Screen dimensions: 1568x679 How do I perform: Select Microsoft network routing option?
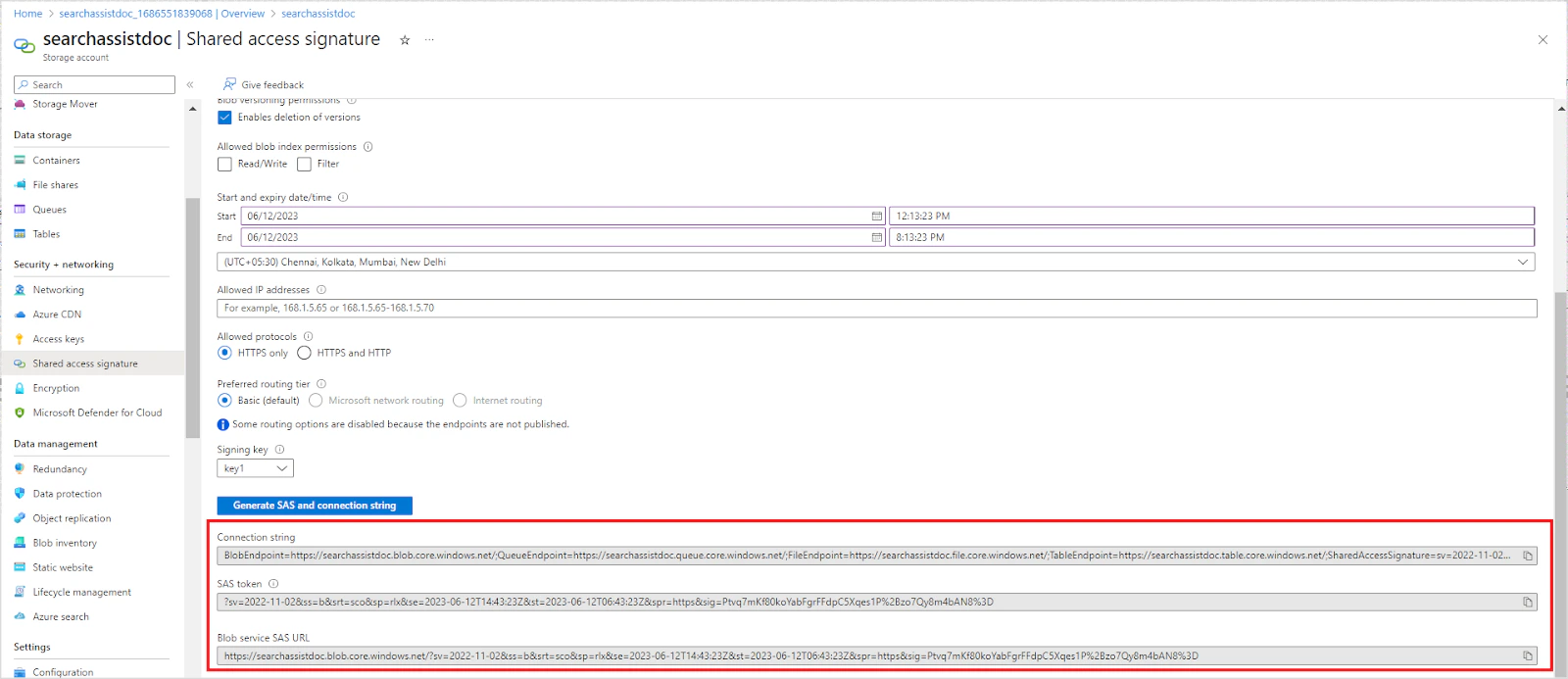[x=316, y=401]
